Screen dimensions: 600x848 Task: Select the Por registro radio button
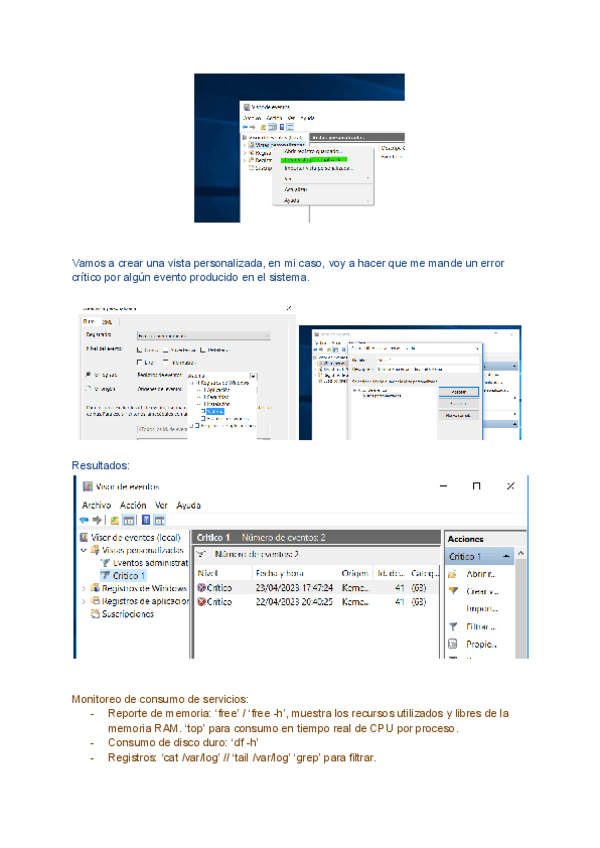click(88, 374)
